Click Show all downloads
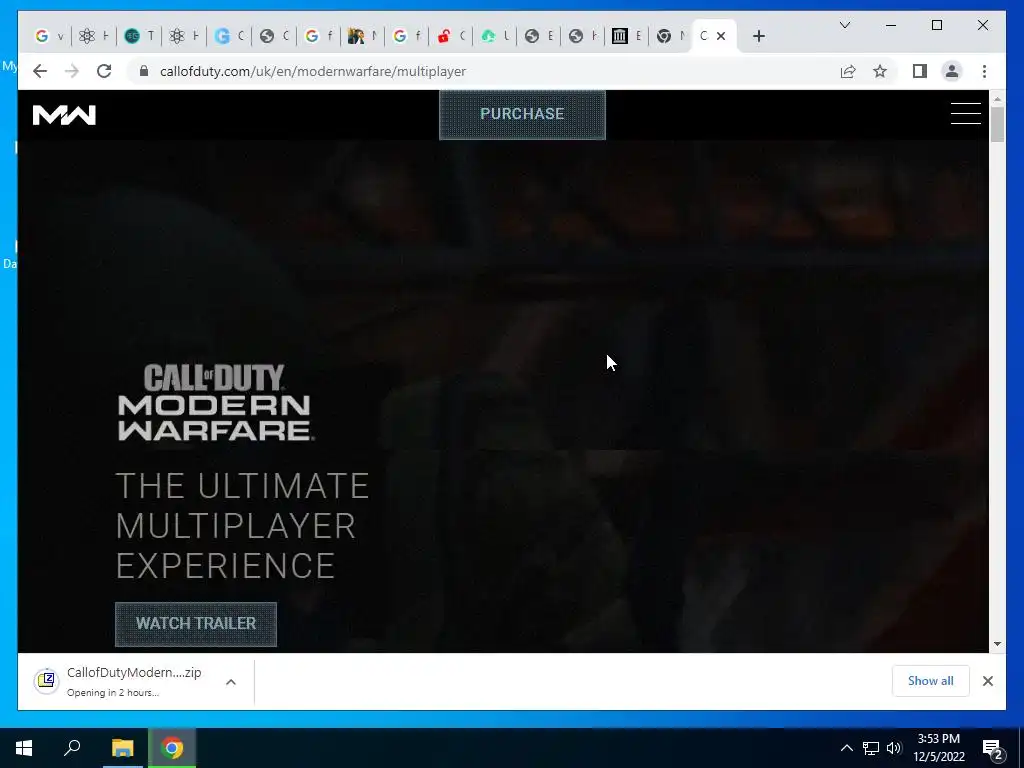Image resolution: width=1024 pixels, height=768 pixels. pos(930,681)
